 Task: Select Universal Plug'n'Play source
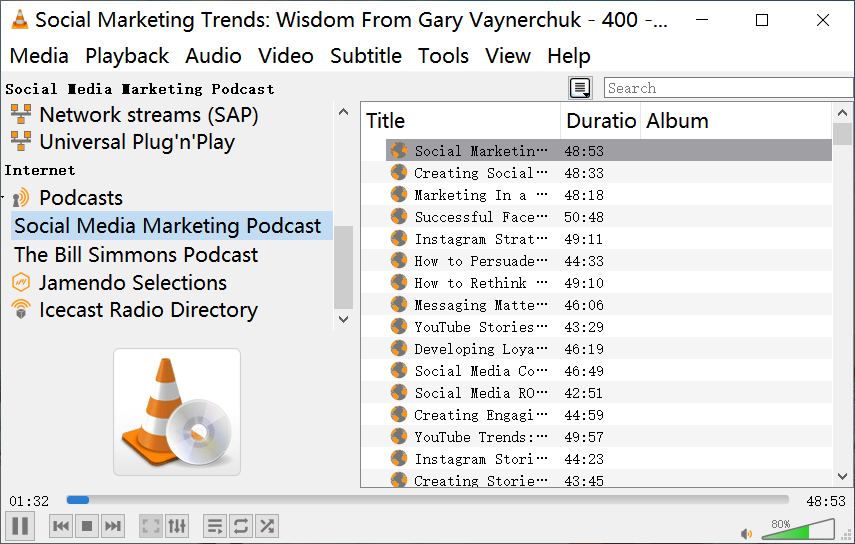pyautogui.click(x=137, y=142)
